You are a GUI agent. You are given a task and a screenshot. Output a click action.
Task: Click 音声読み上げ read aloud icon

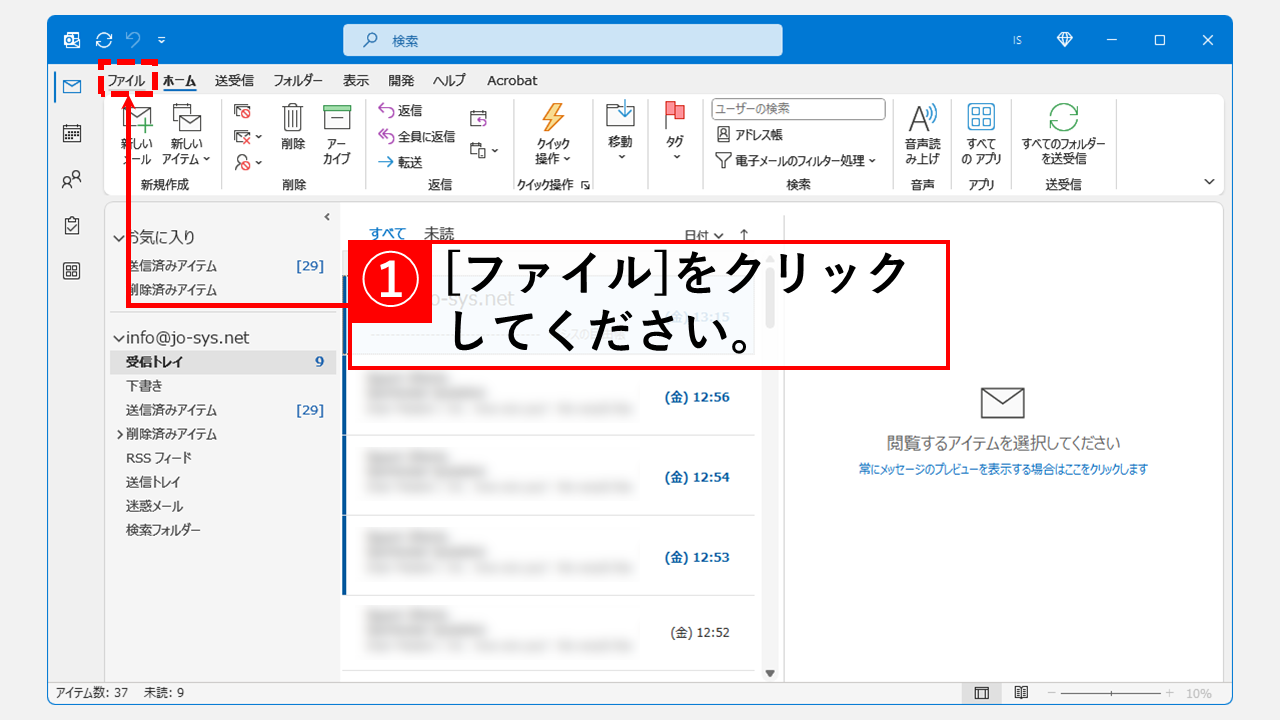pos(923,135)
